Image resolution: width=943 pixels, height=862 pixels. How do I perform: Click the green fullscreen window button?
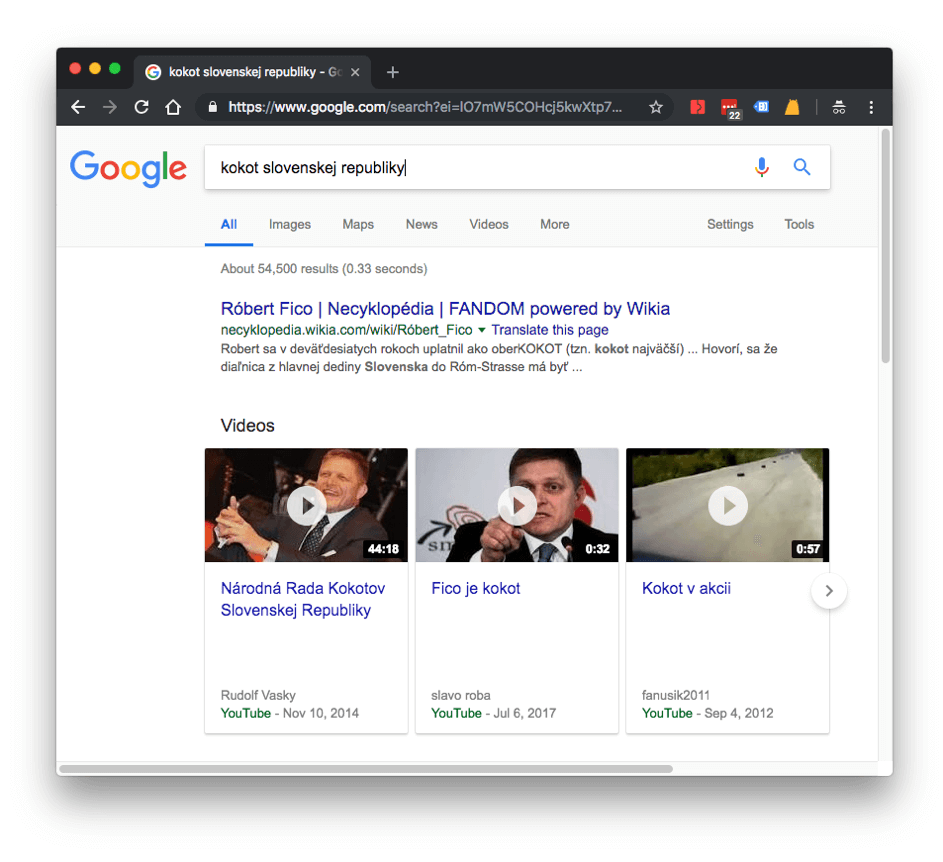click(115, 69)
